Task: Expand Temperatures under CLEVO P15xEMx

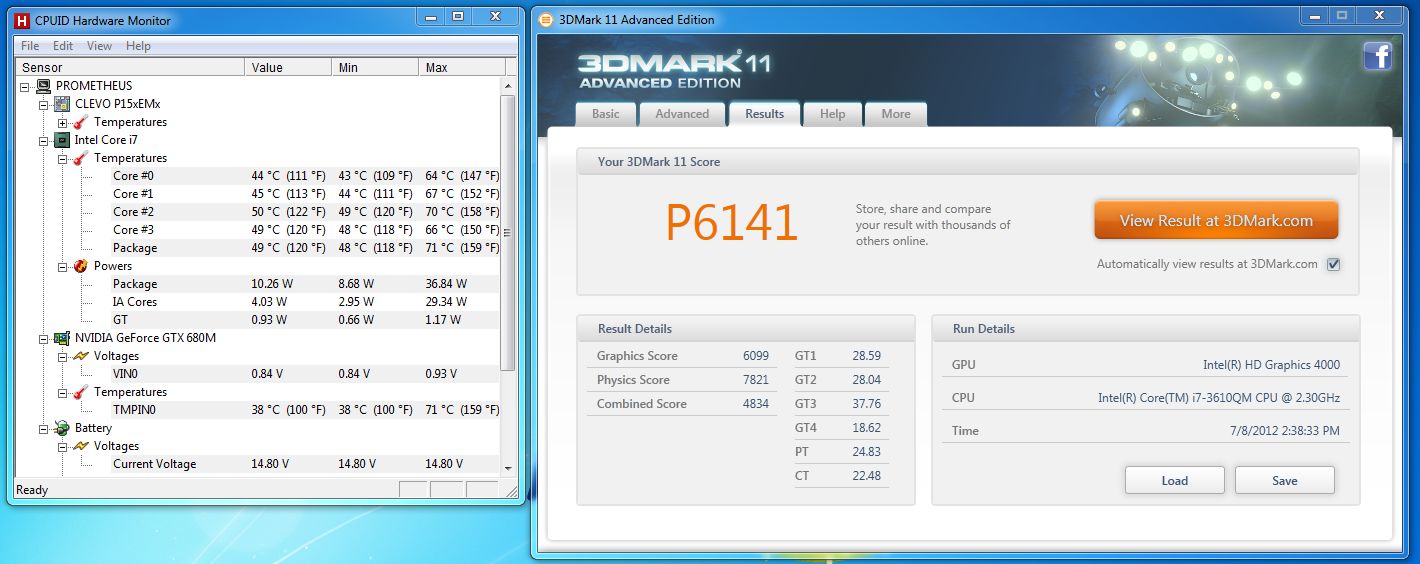Action: tap(62, 122)
